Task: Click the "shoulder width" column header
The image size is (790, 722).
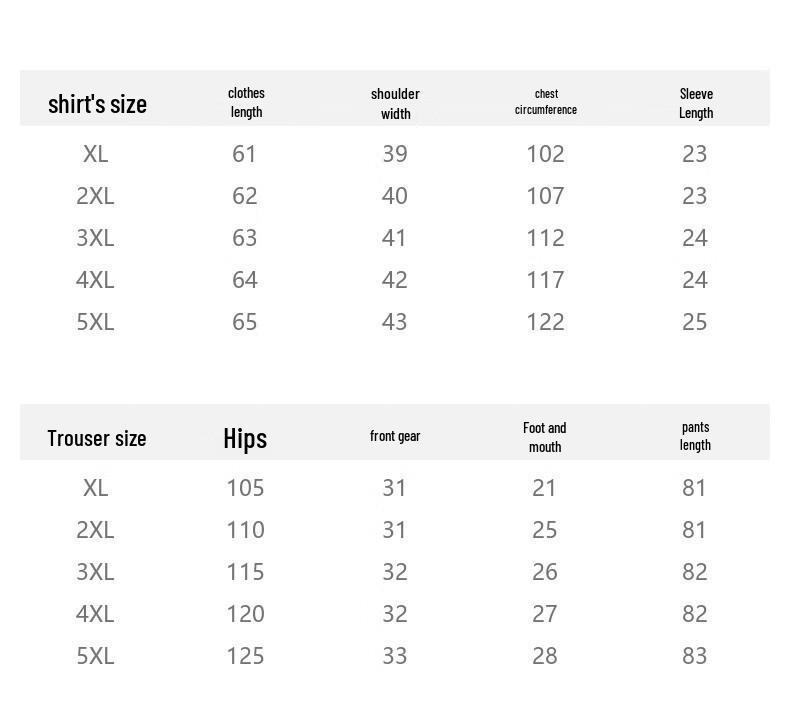Action: pos(395,103)
